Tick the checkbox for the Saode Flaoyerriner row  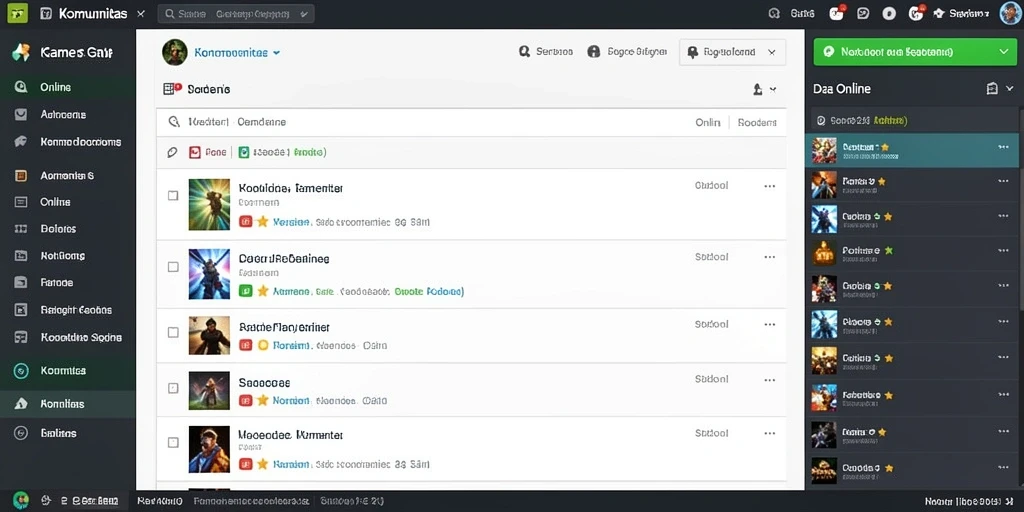coord(173,332)
